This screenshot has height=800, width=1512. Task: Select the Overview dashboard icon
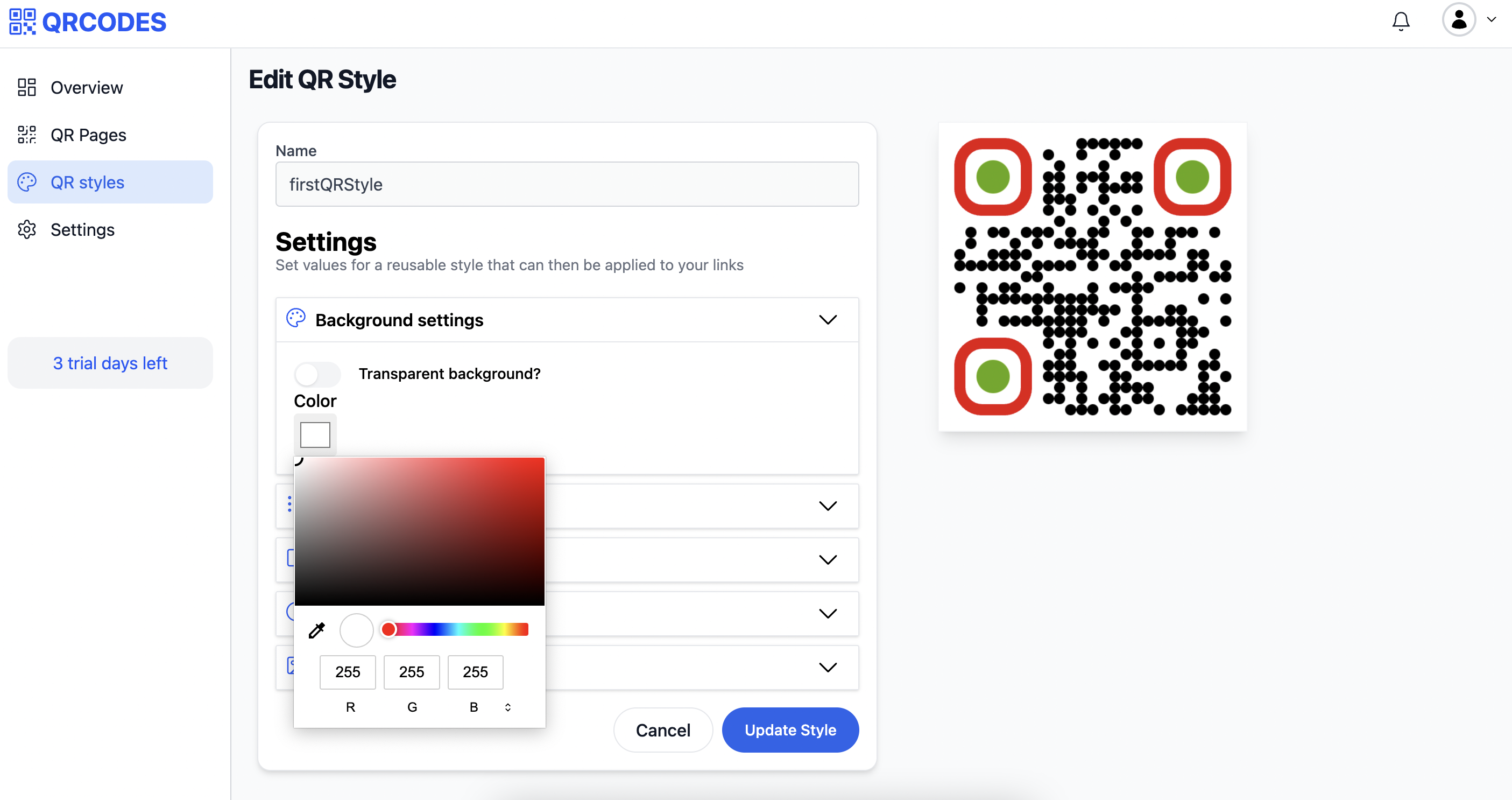click(26, 87)
